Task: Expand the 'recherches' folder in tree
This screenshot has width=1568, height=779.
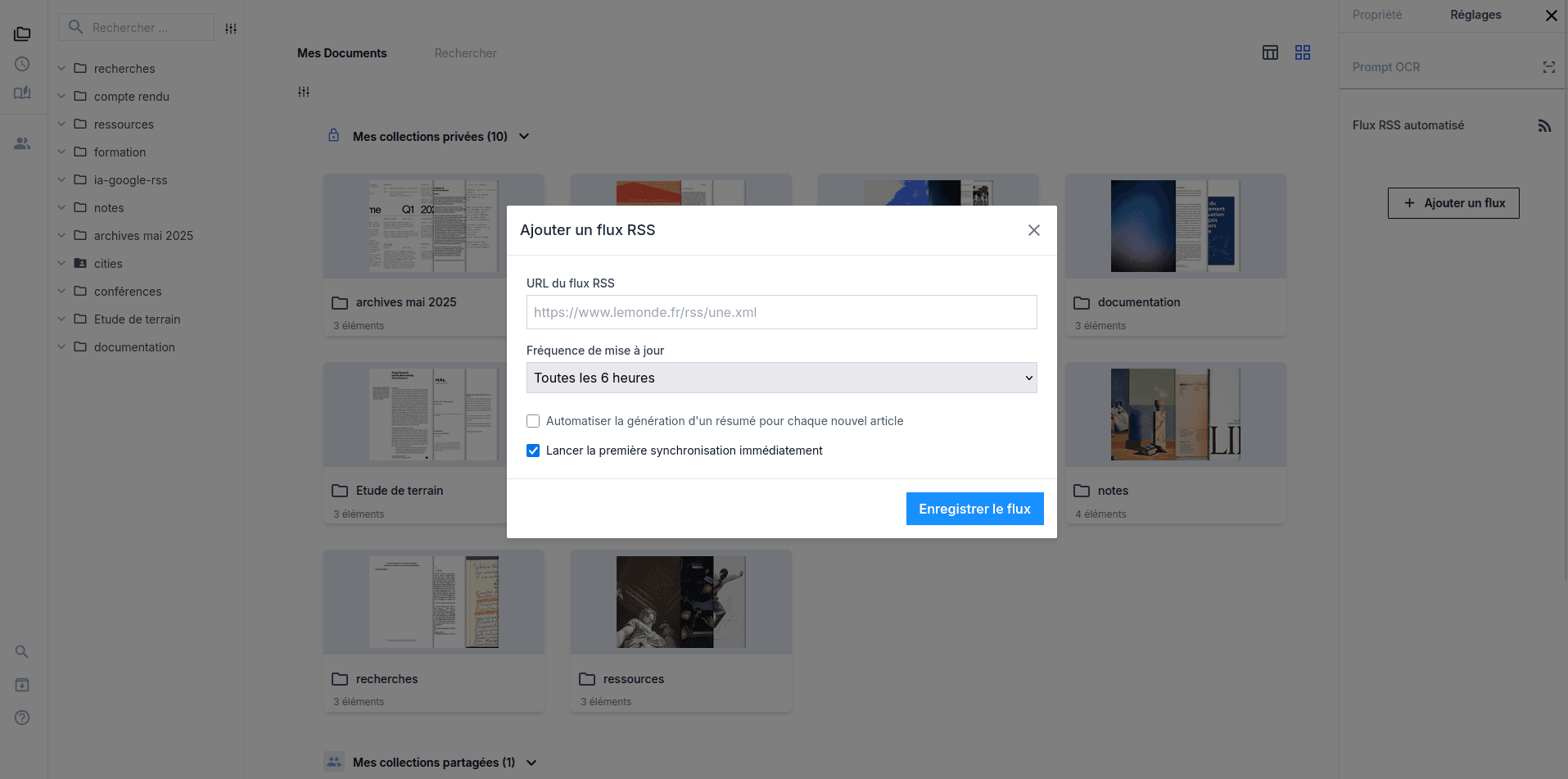Action: click(x=61, y=69)
